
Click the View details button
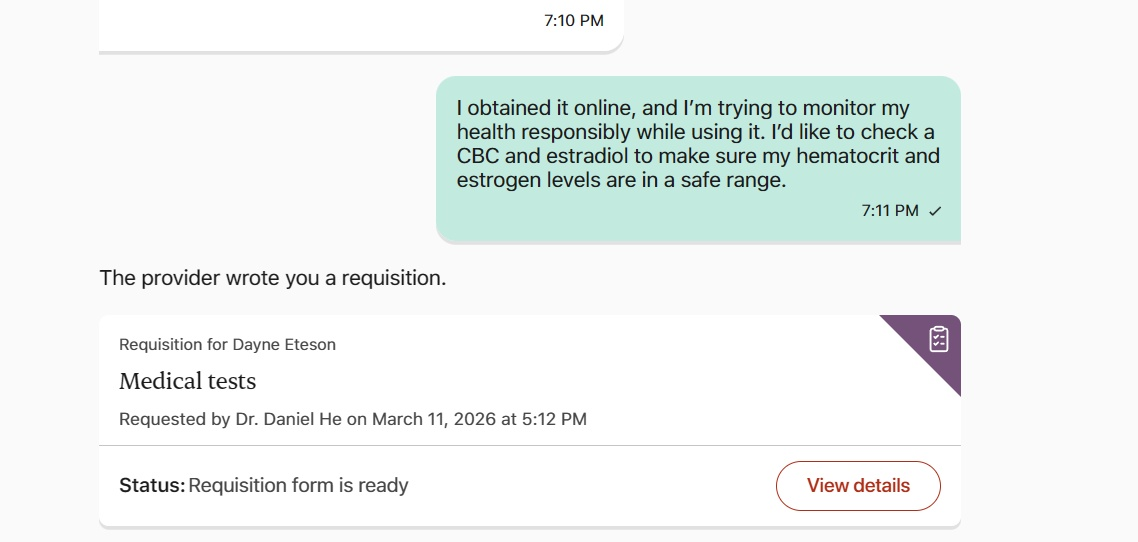pyautogui.click(x=858, y=486)
